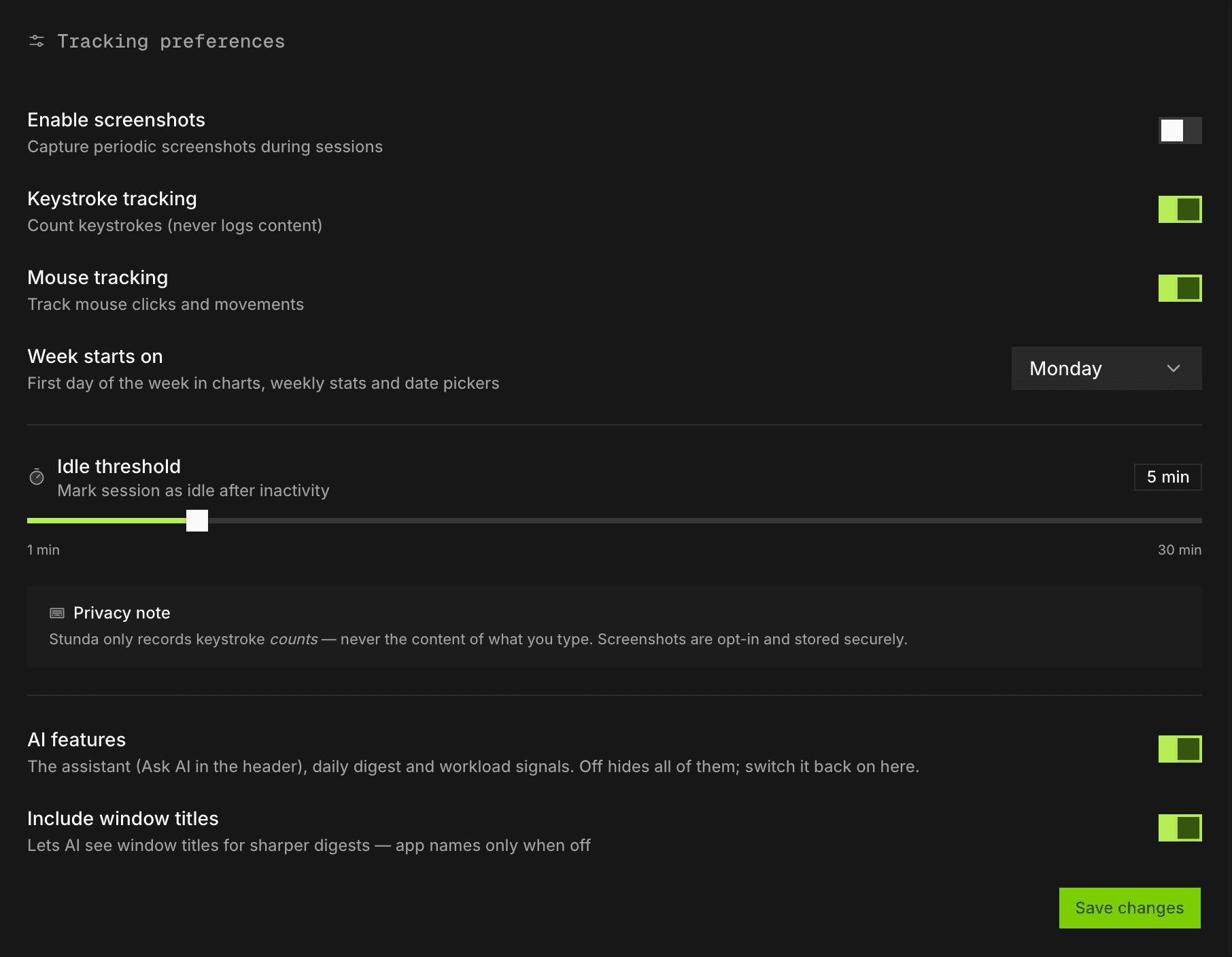This screenshot has height=957, width=1232.
Task: Click the 30 min slider maximum label
Action: 1180,550
